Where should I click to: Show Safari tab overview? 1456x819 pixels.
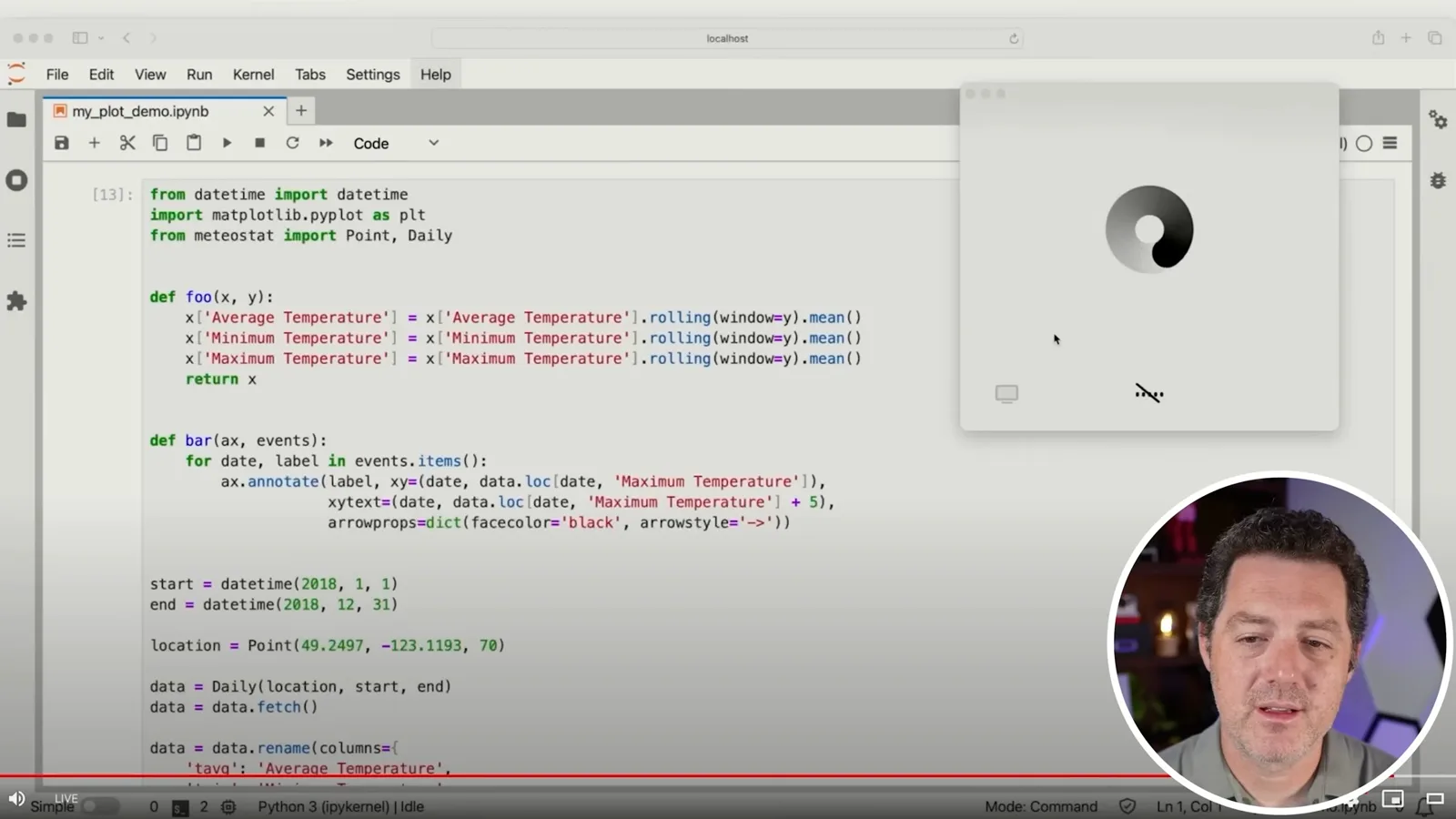(x=1435, y=37)
